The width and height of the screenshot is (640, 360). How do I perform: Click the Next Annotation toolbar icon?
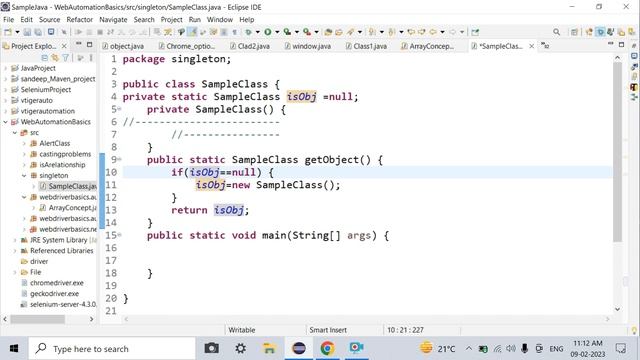[372, 32]
